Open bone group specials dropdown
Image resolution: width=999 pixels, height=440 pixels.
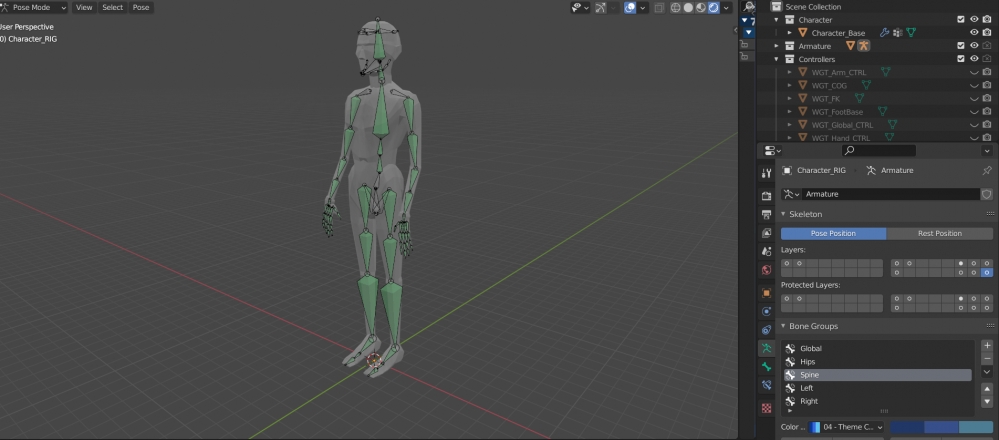(988, 372)
